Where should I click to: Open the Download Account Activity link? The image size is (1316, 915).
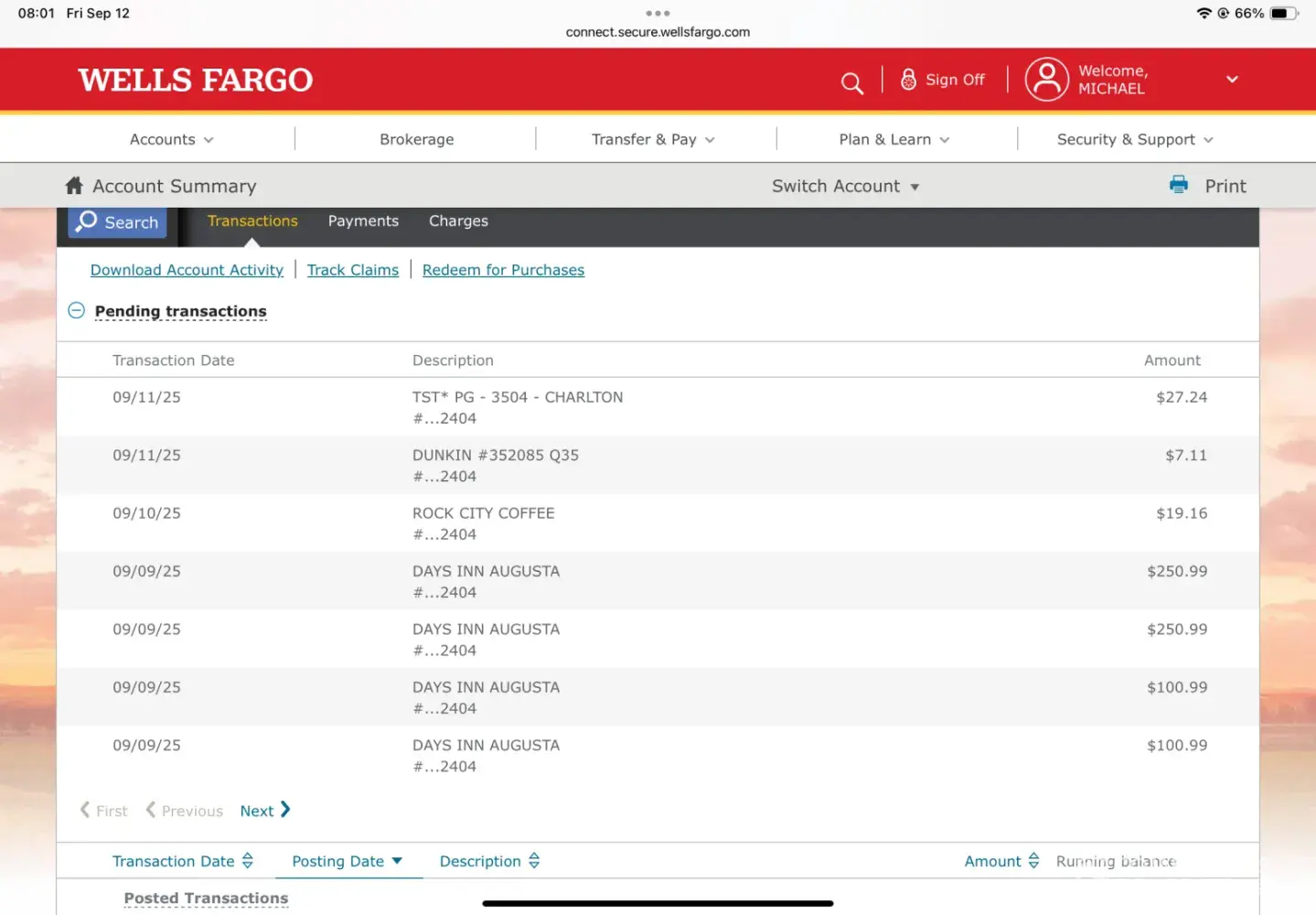pyautogui.click(x=187, y=270)
